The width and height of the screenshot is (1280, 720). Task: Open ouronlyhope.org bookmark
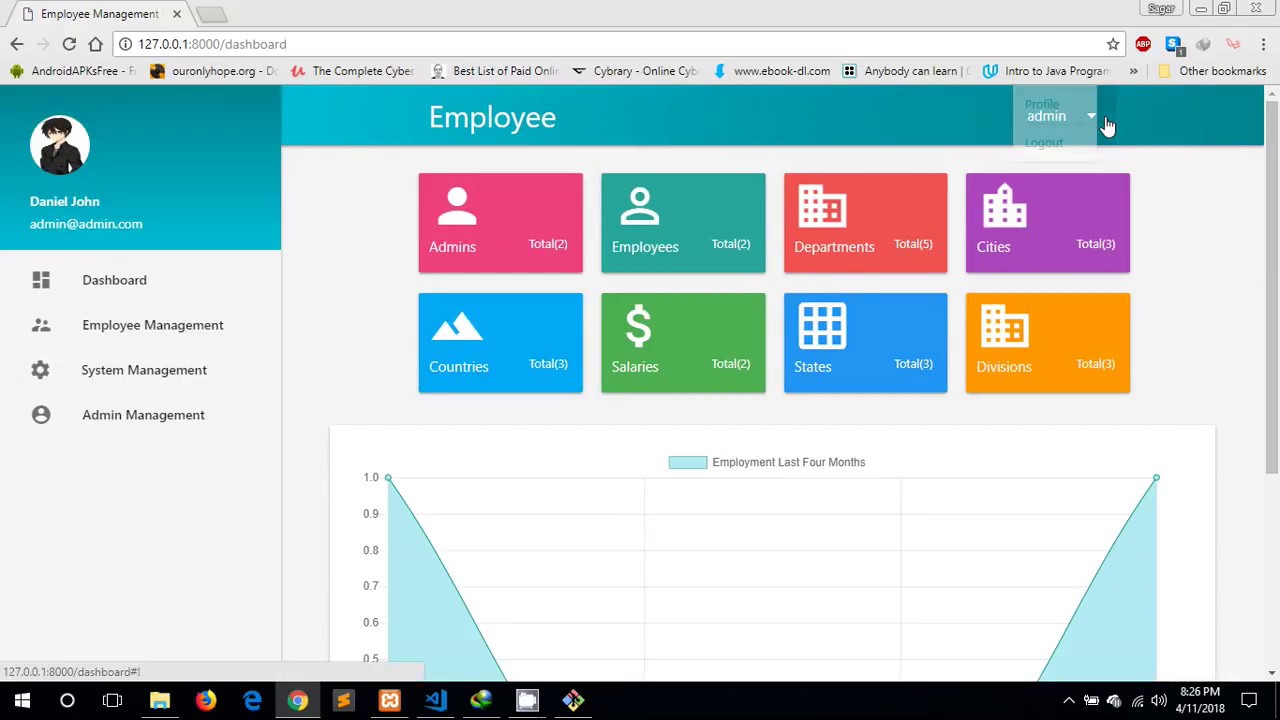point(212,71)
